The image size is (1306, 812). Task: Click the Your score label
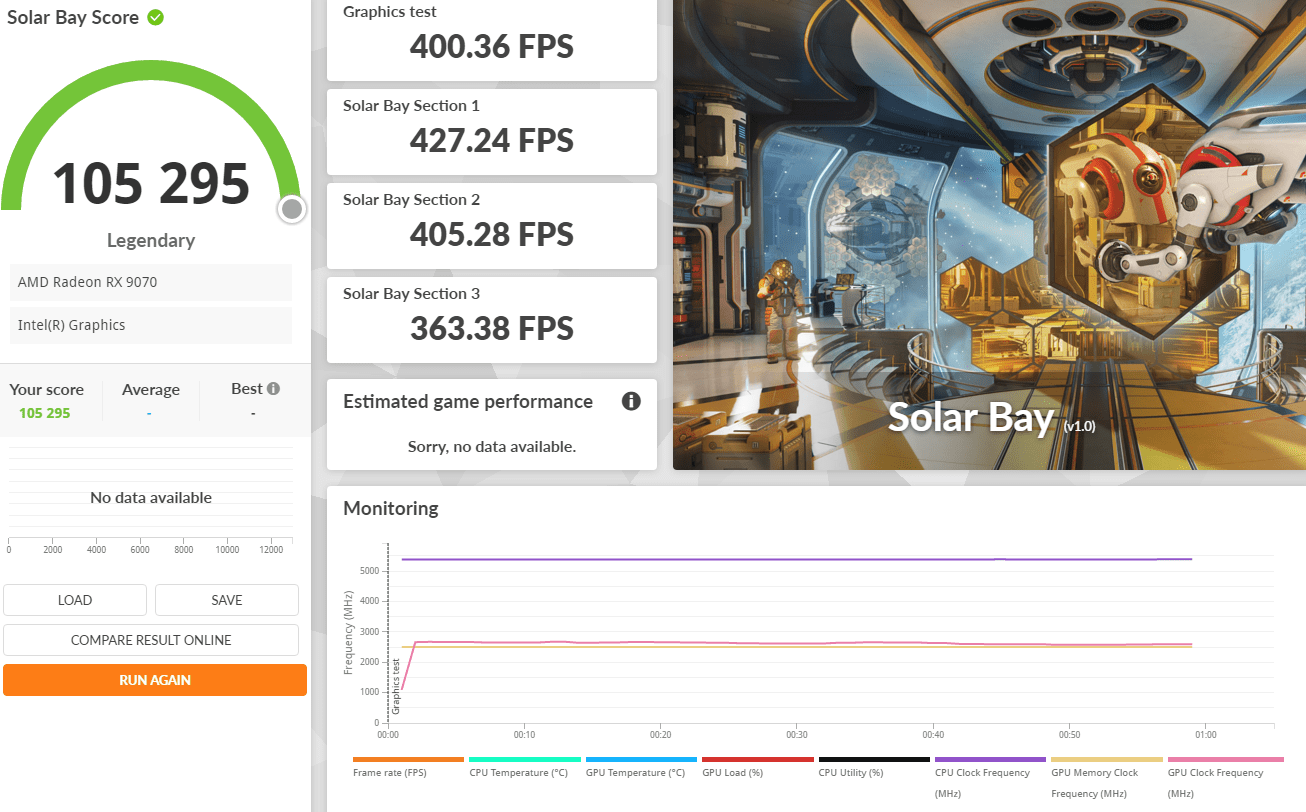tap(47, 390)
